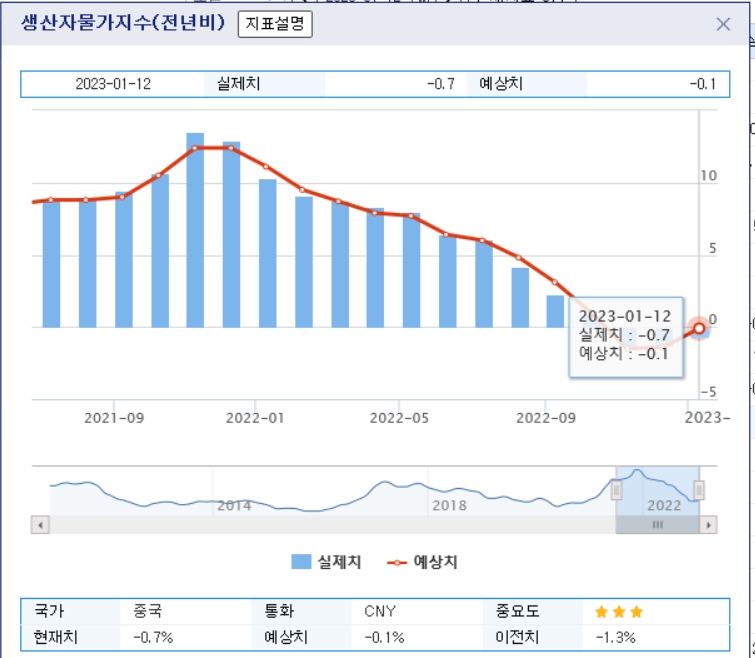Toggle the 실제치 series in the legend
Screen dimensions: 755x658
[x=326, y=562]
